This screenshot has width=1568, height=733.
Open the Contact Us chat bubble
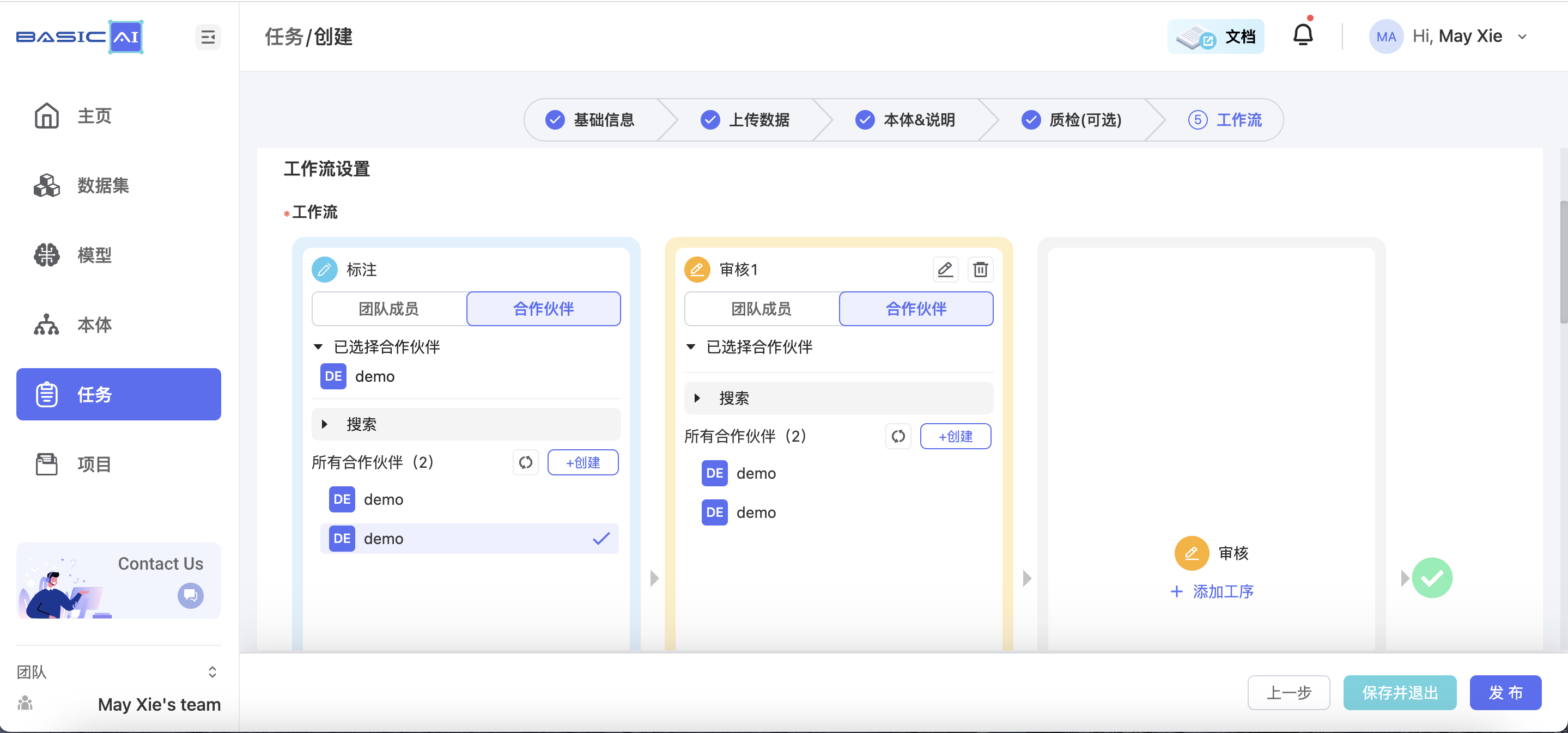(x=191, y=596)
